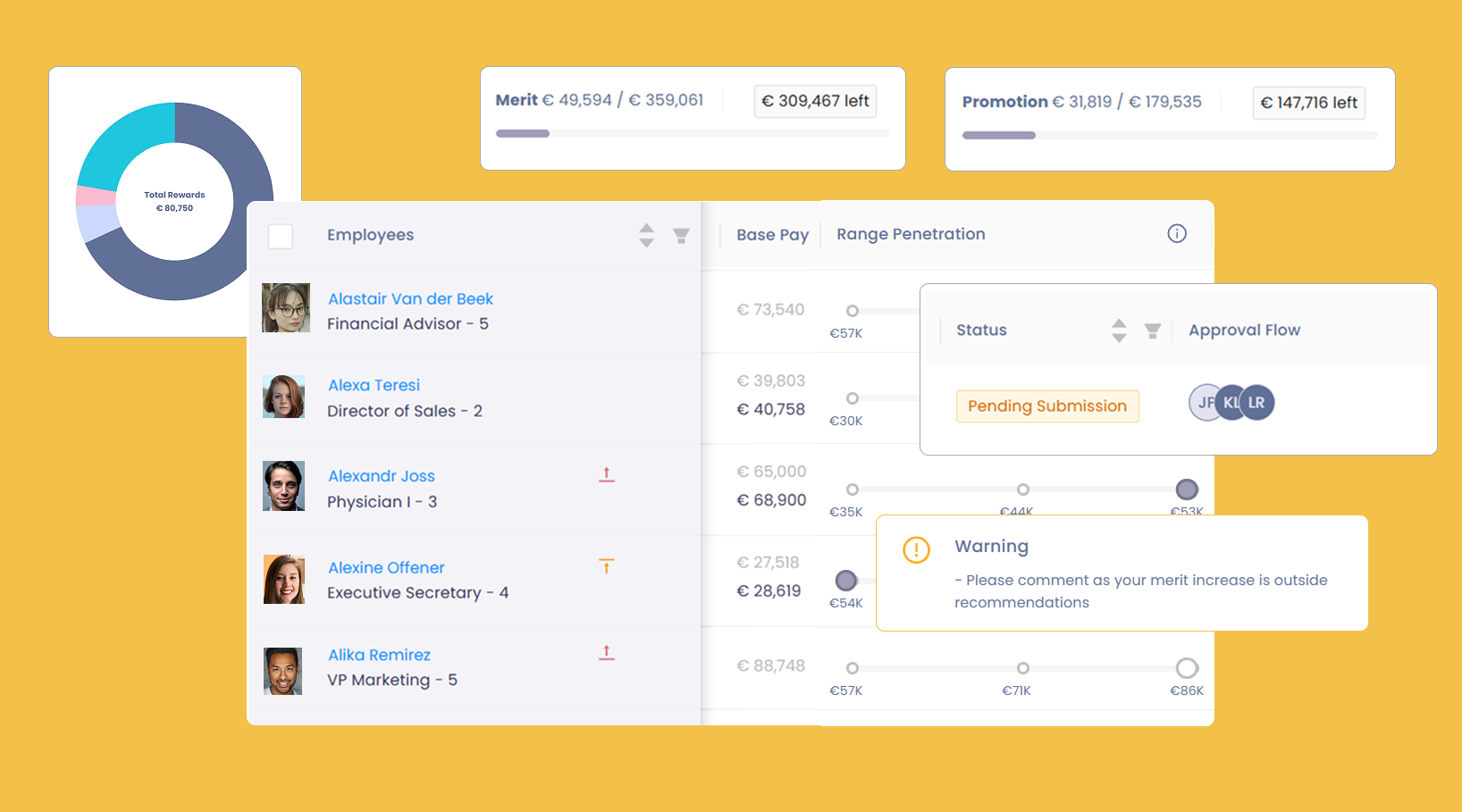The width and height of the screenshot is (1462, 812).
Task: Click the red merit arrow beside Alexandr Joss
Action: [607, 474]
